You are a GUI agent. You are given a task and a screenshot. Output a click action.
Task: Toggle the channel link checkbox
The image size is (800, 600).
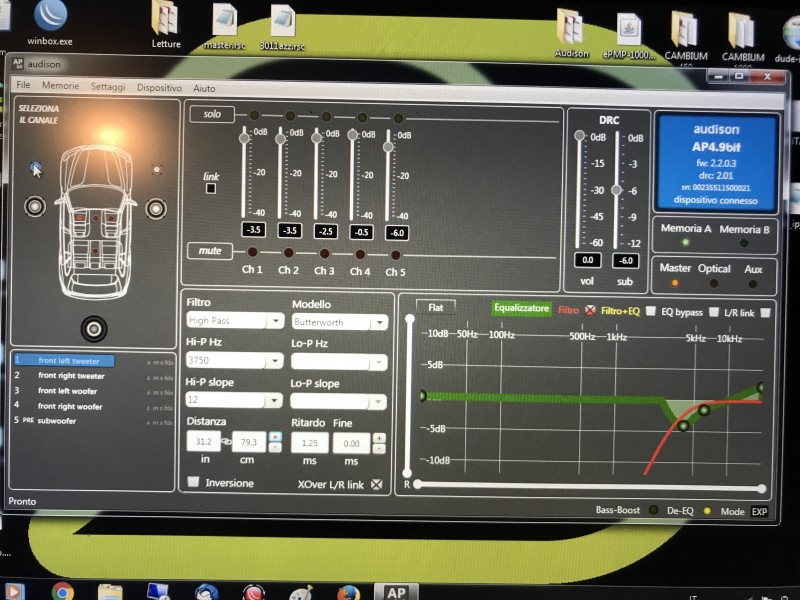(x=210, y=188)
